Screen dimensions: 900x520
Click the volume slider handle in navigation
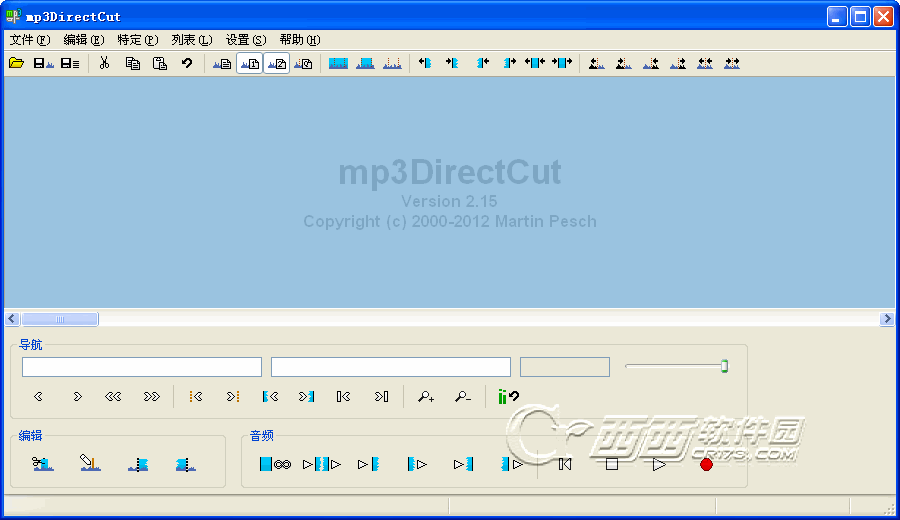tap(724, 367)
